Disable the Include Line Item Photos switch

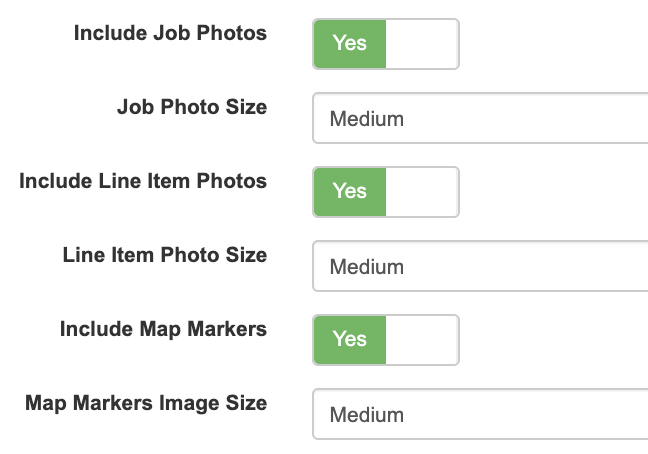click(386, 192)
